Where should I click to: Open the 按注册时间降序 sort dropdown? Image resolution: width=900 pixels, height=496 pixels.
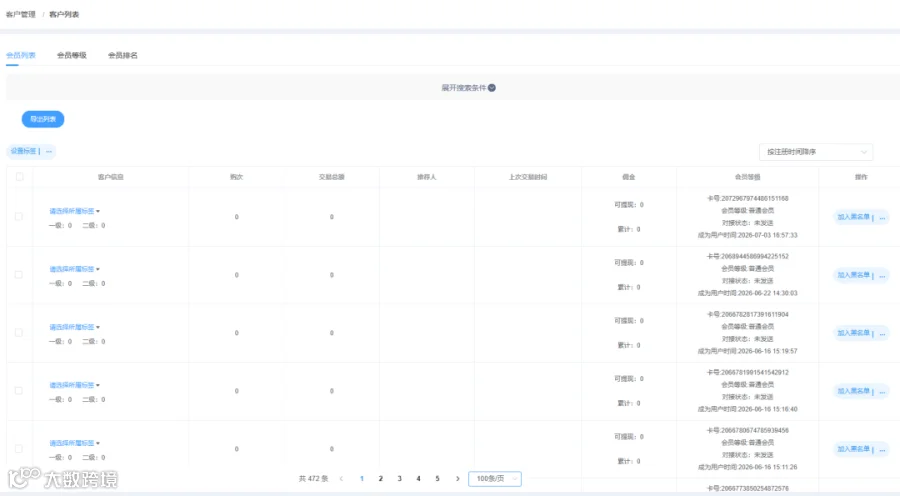(x=816, y=152)
